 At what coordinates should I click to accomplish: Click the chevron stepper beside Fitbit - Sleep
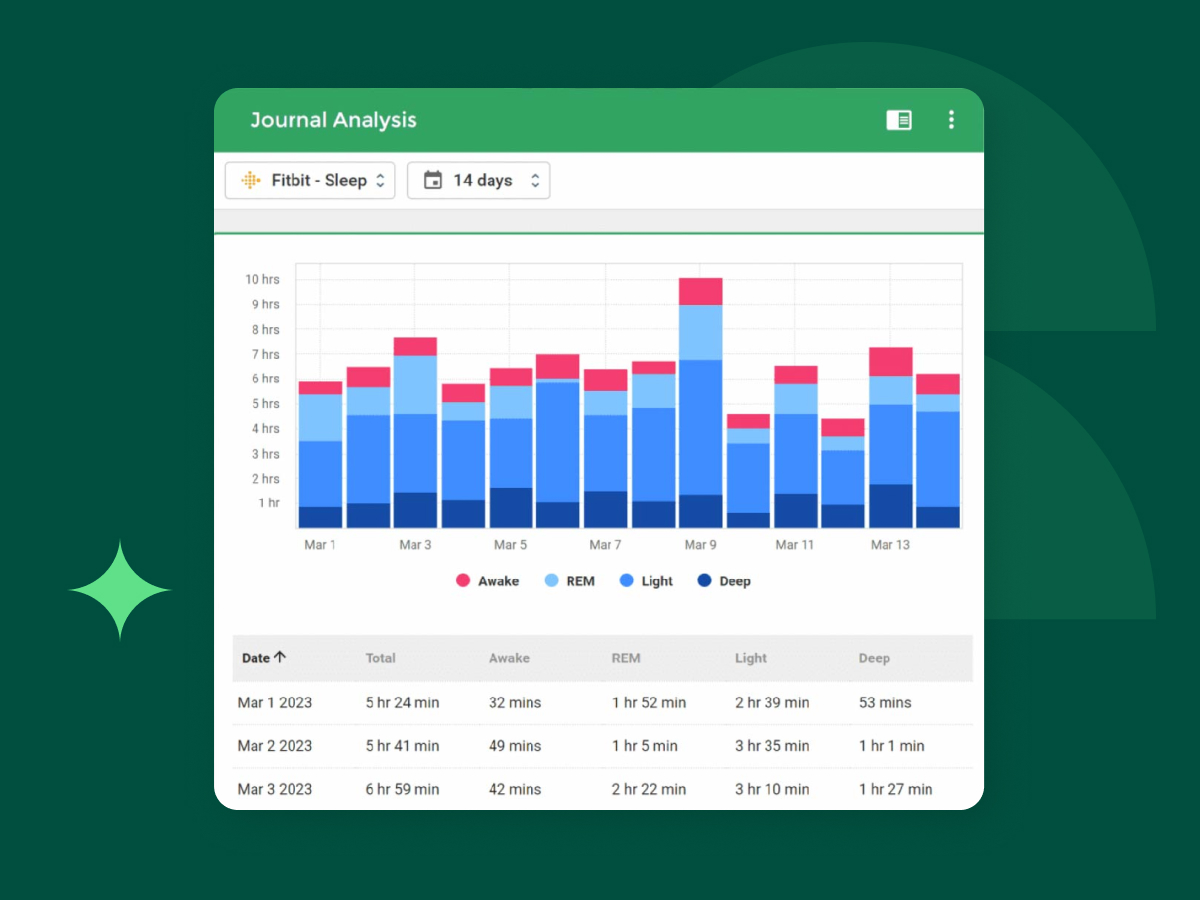tap(381, 180)
